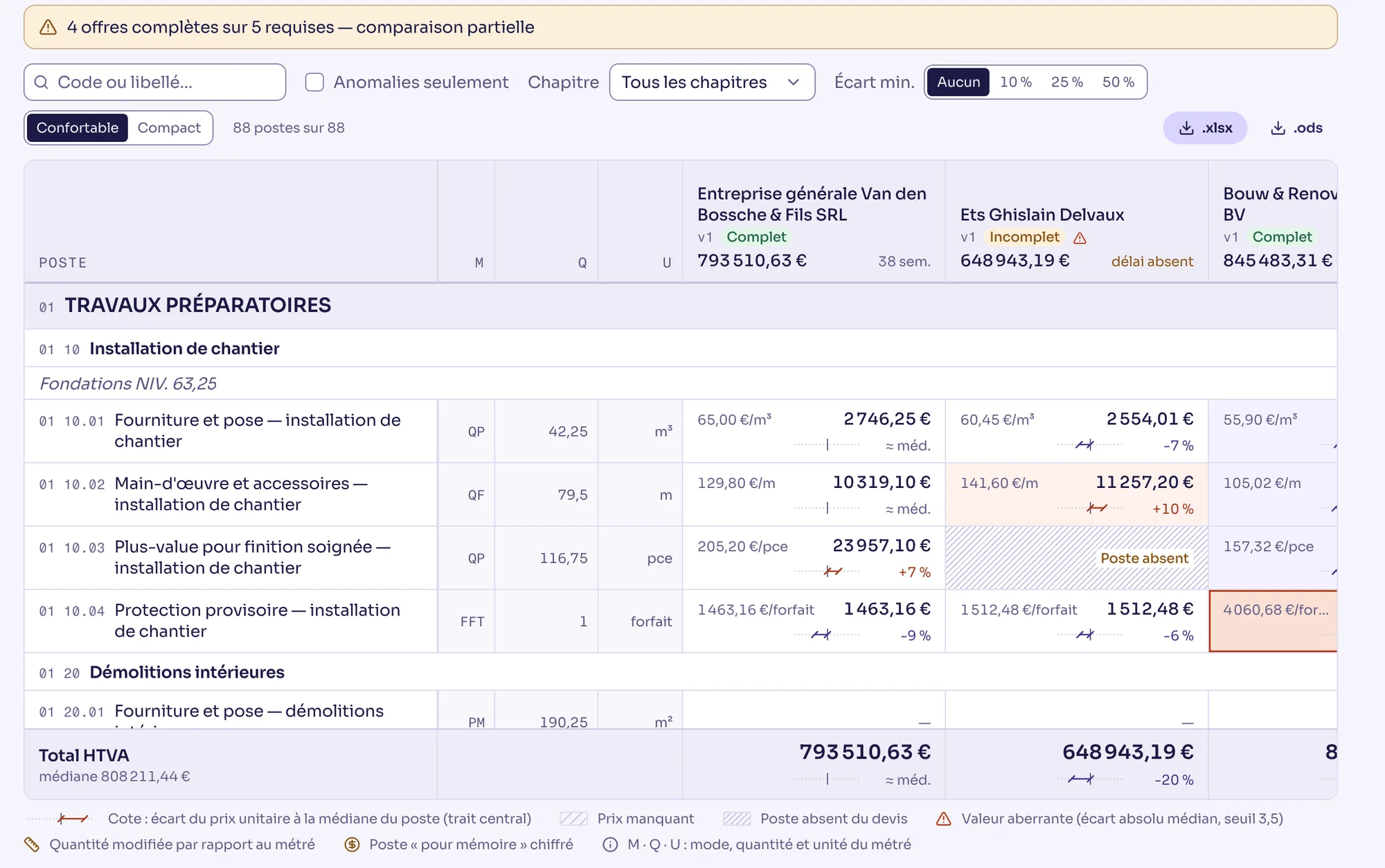Click the info icon beside M · Q · U
The height and width of the screenshot is (868, 1385).
click(610, 844)
